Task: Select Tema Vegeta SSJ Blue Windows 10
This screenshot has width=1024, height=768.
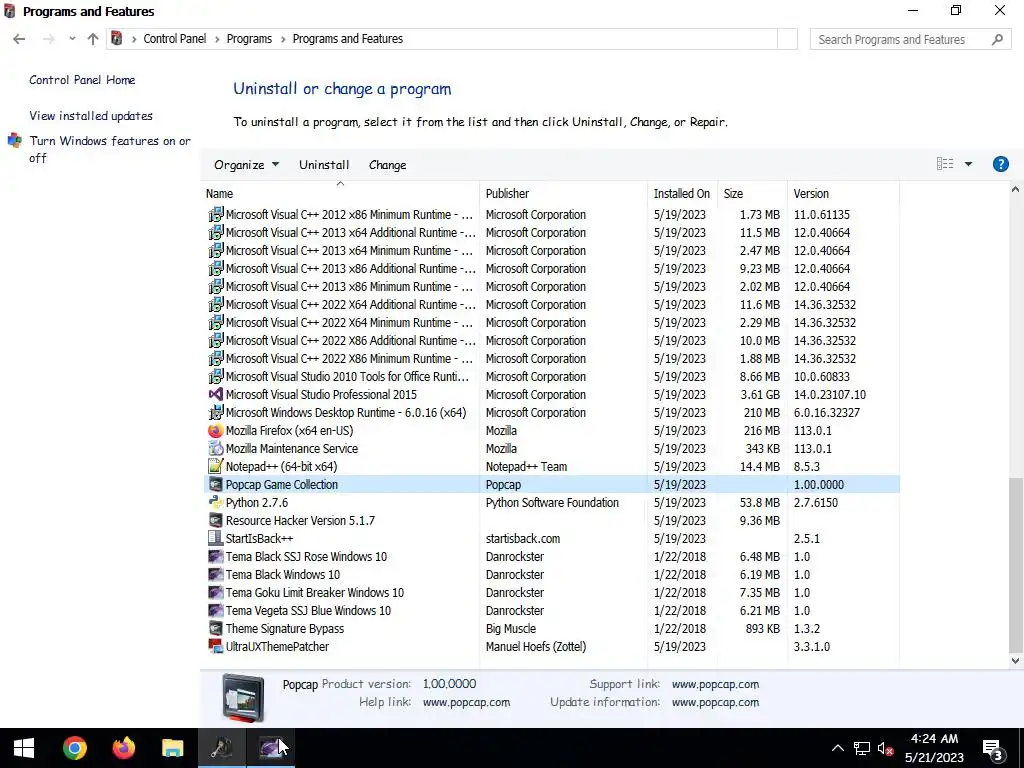Action: point(552,611)
